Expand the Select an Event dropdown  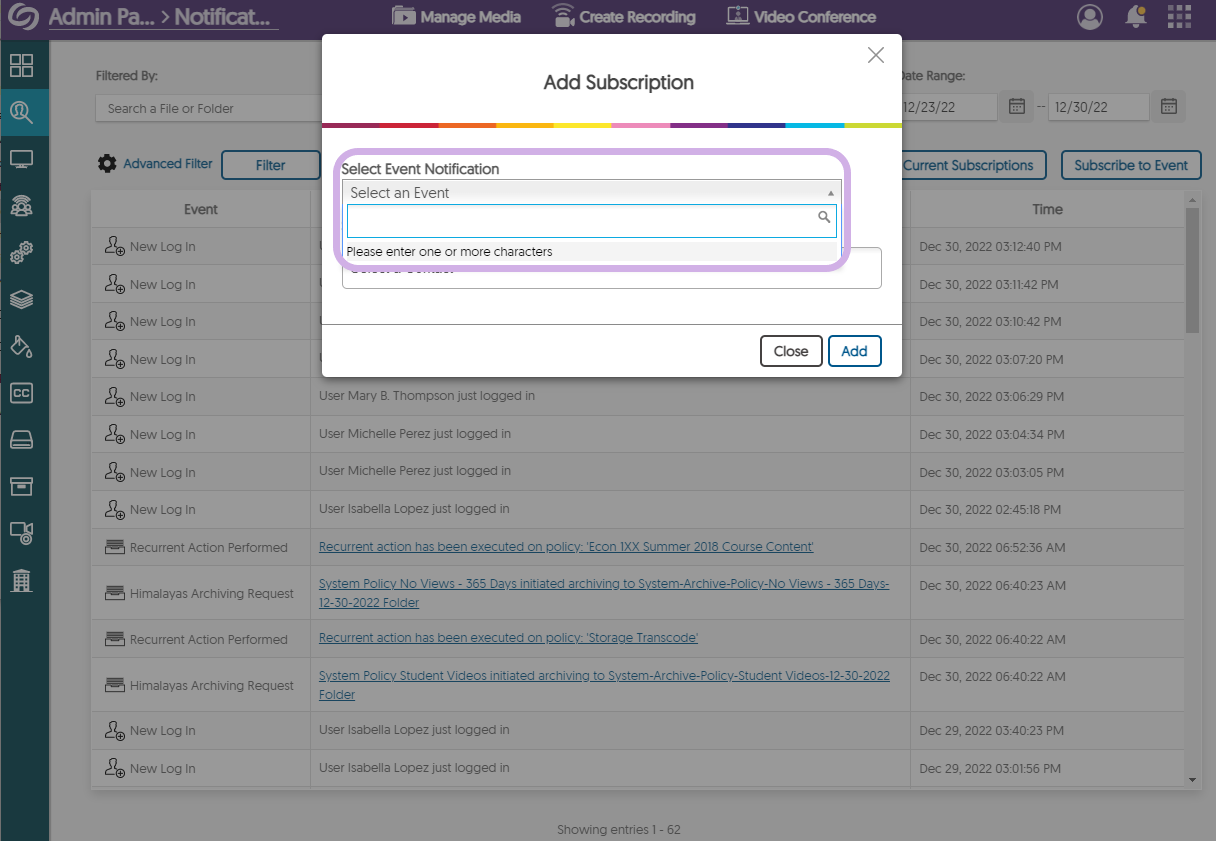[x=591, y=193]
